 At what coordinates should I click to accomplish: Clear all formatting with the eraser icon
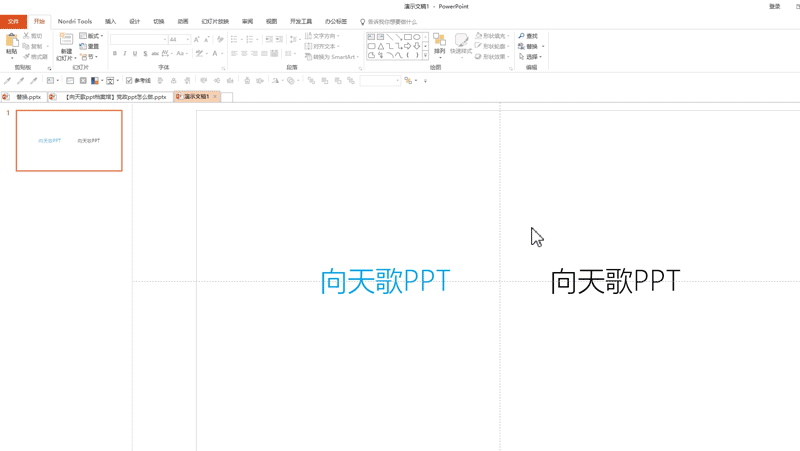coord(220,39)
